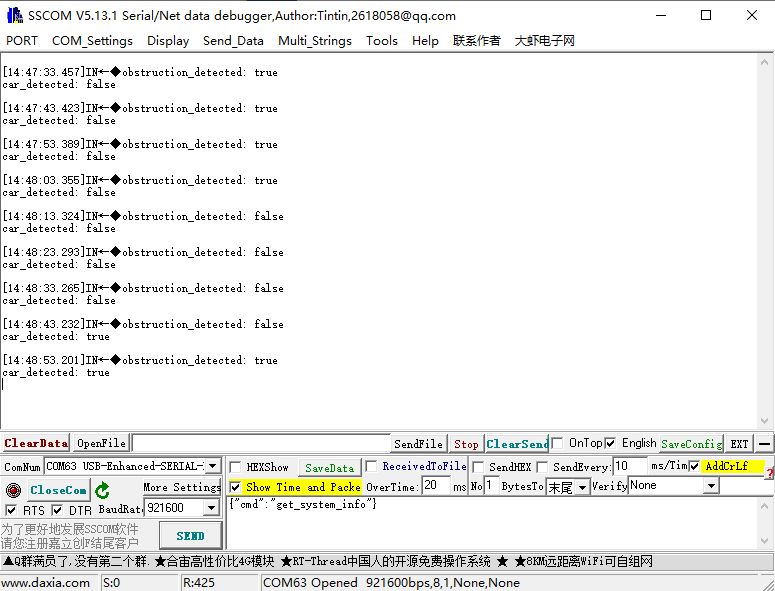Screen dimensions: 775x591
Task: Click the green refresh ports icon
Action: (103, 490)
